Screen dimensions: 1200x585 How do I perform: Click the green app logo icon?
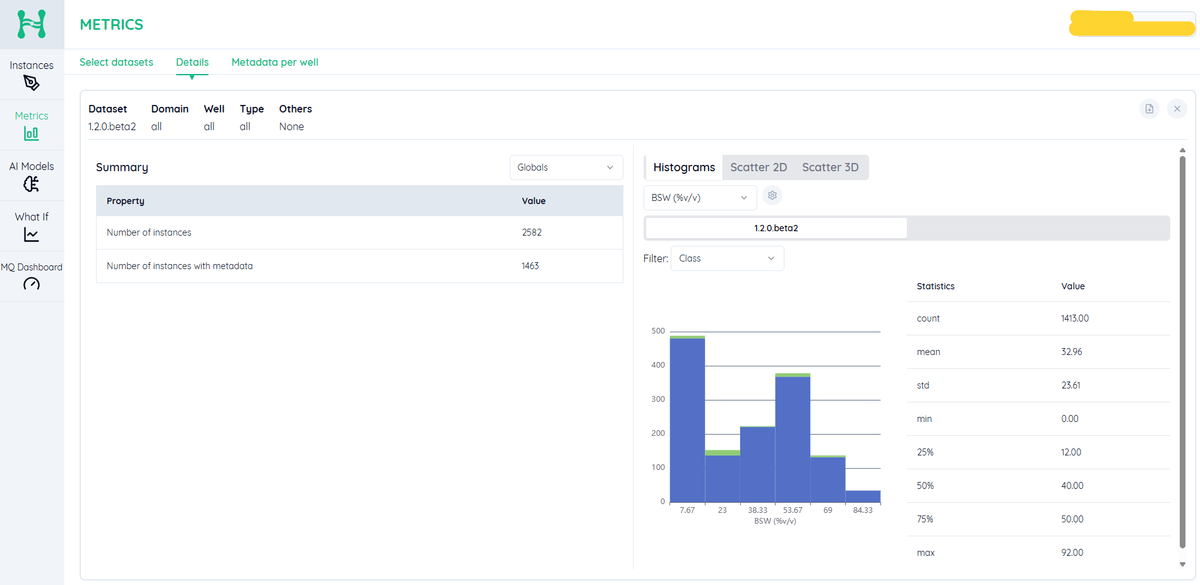[32, 24]
